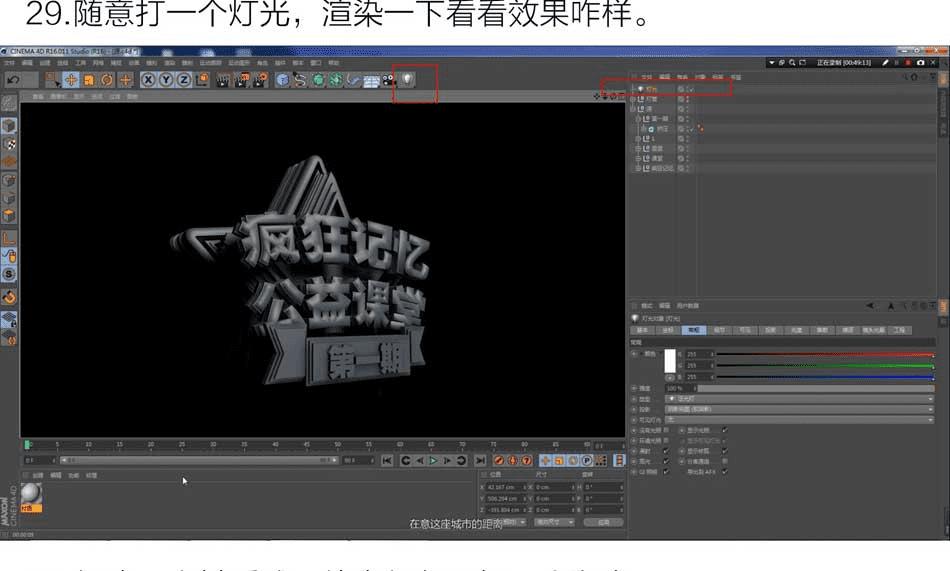
Task: Click the white light color swatch
Action: (x=669, y=361)
